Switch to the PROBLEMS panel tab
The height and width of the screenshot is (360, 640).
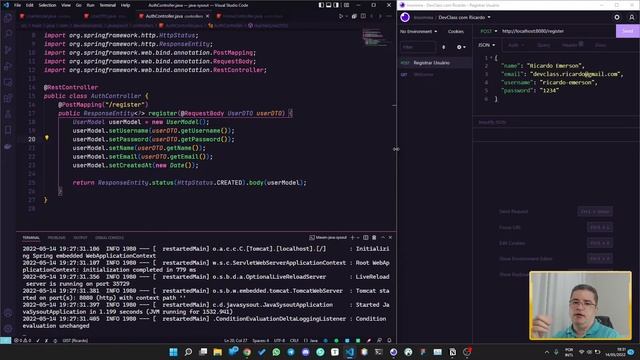(56, 238)
